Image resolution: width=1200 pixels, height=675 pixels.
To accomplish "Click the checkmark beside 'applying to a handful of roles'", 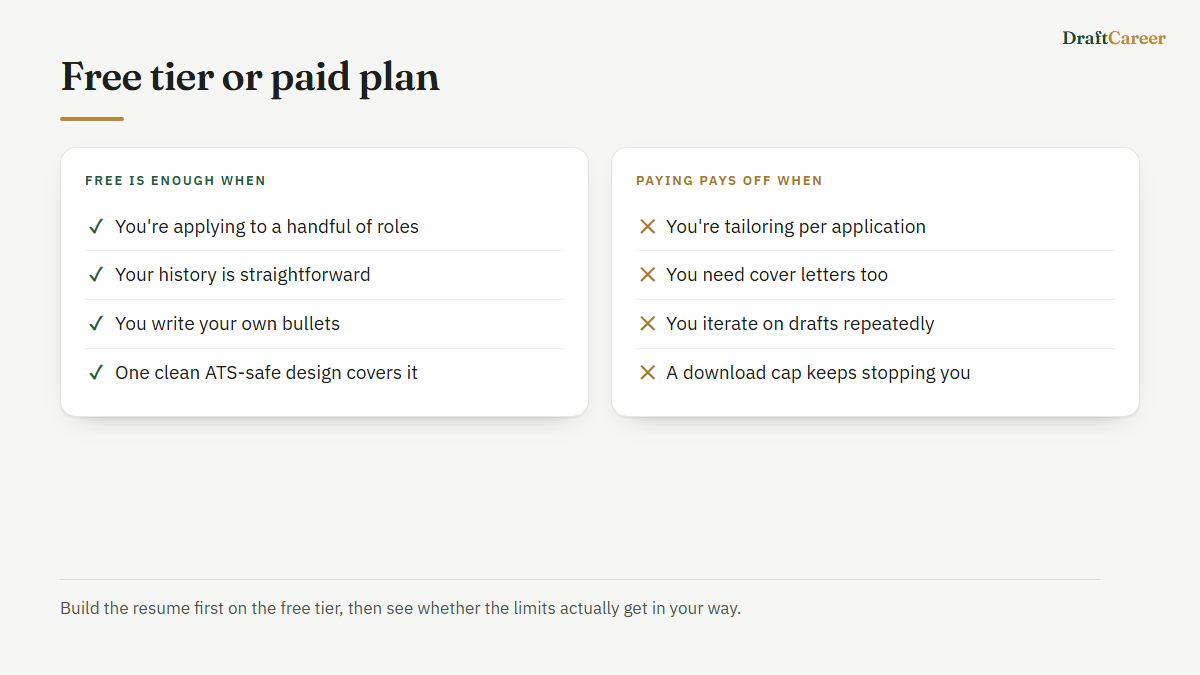I will coord(96,227).
